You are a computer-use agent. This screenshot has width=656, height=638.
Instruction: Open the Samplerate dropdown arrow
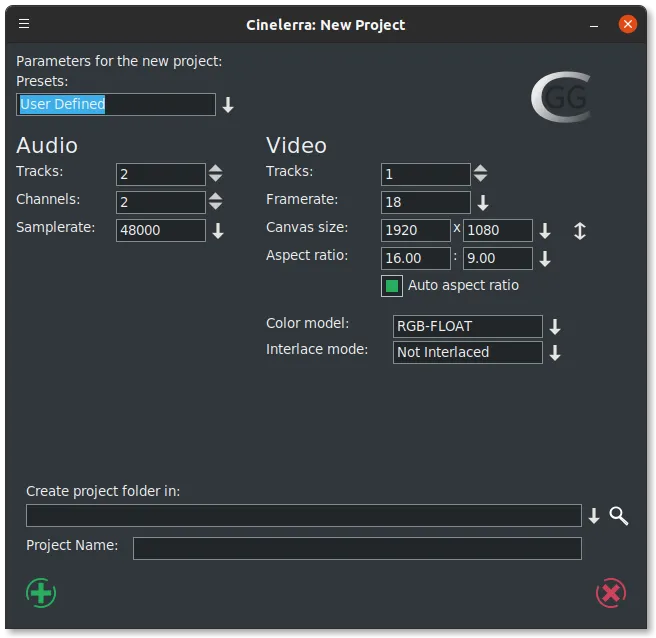click(218, 231)
